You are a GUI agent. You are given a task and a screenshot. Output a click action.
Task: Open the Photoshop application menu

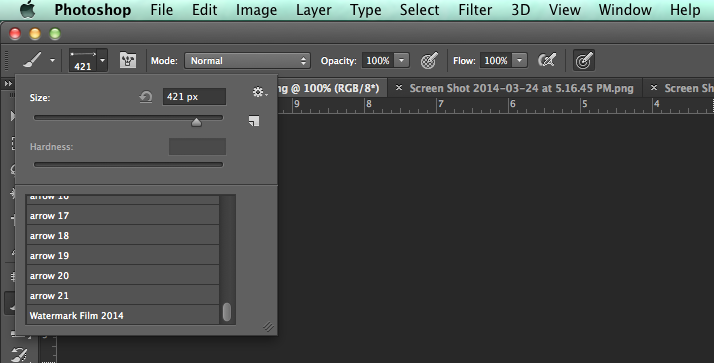pos(92,10)
